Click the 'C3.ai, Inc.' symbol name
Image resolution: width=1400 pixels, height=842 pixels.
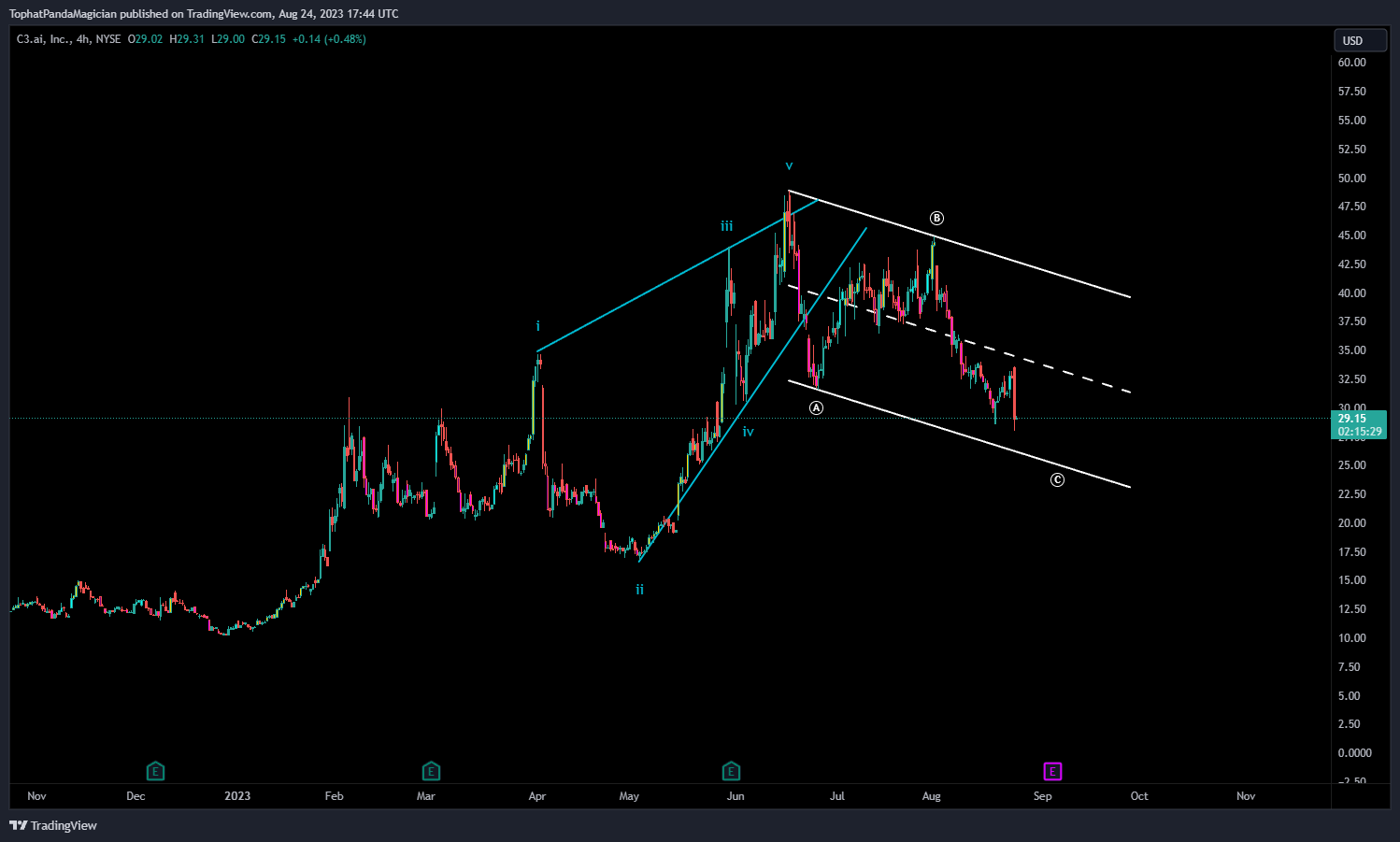(42, 39)
